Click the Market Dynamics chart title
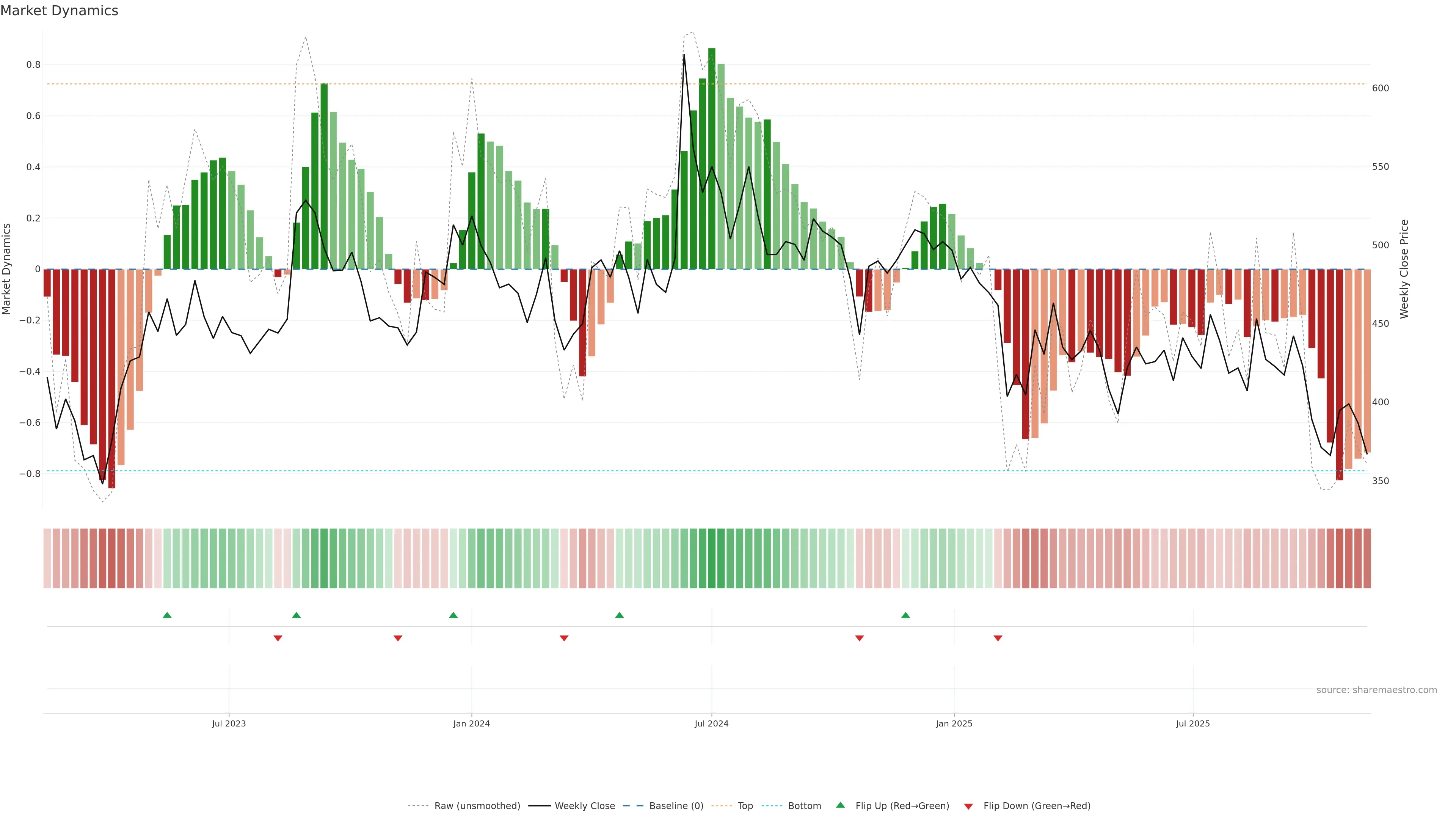The height and width of the screenshot is (819, 1456). pos(60,11)
